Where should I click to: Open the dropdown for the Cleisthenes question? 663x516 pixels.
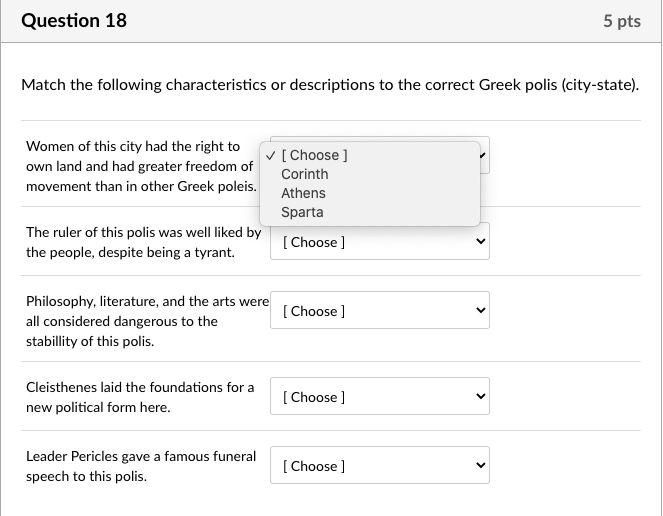coord(379,397)
